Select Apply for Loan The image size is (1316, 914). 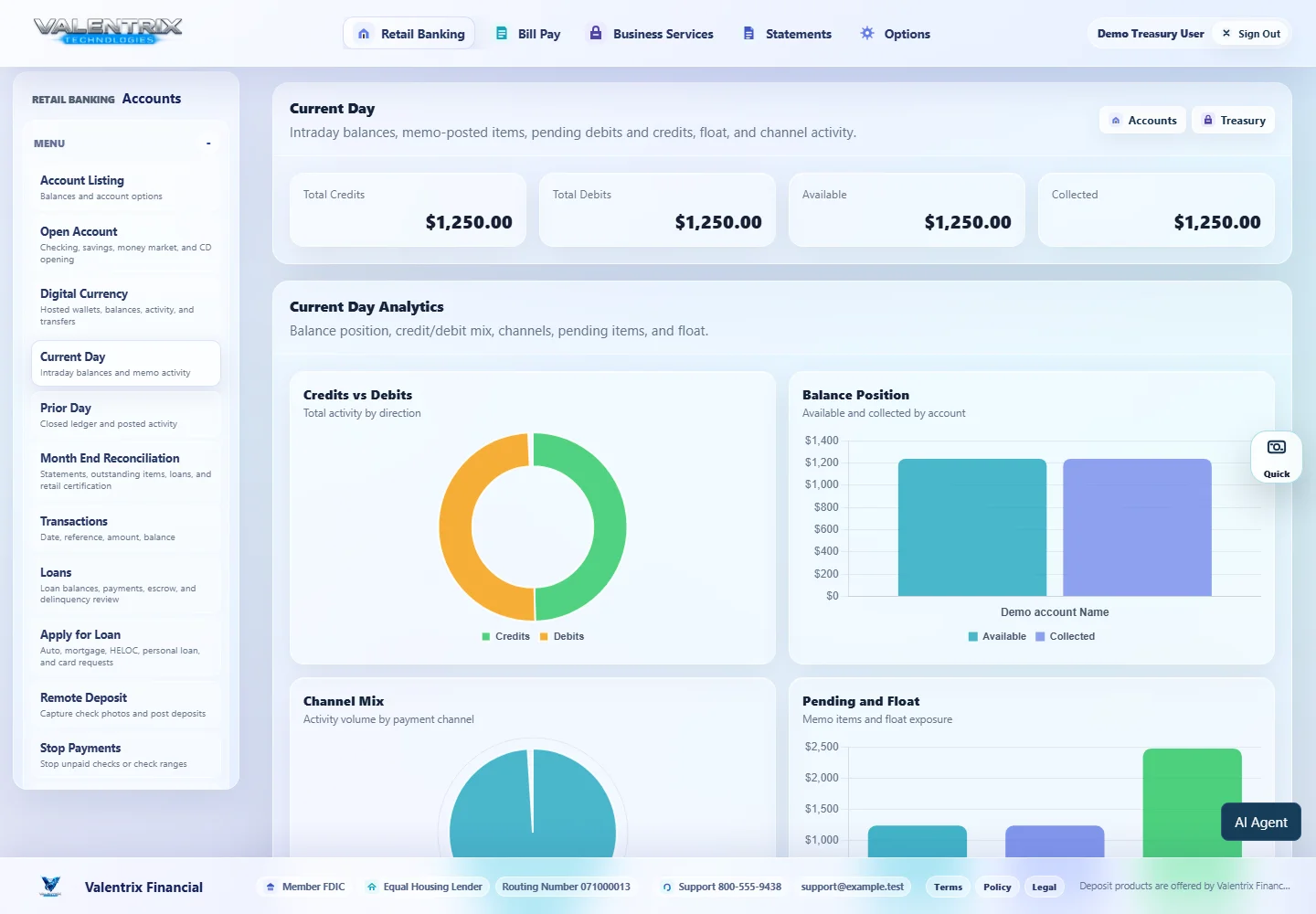(126, 648)
